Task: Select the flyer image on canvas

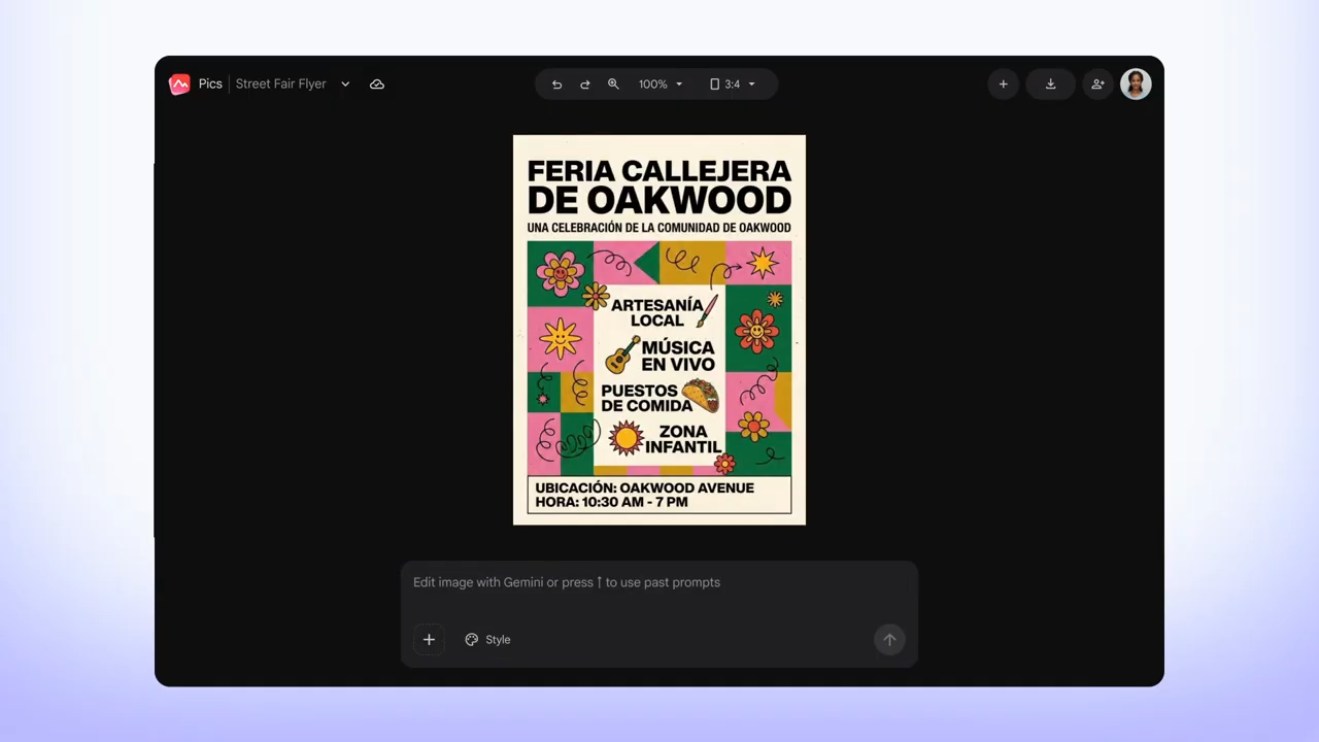Action: click(659, 330)
